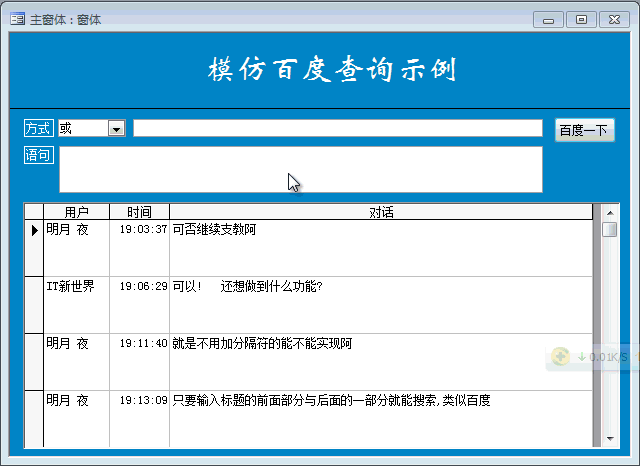Click the form icon in title bar
The height and width of the screenshot is (466, 640).
point(18,19)
